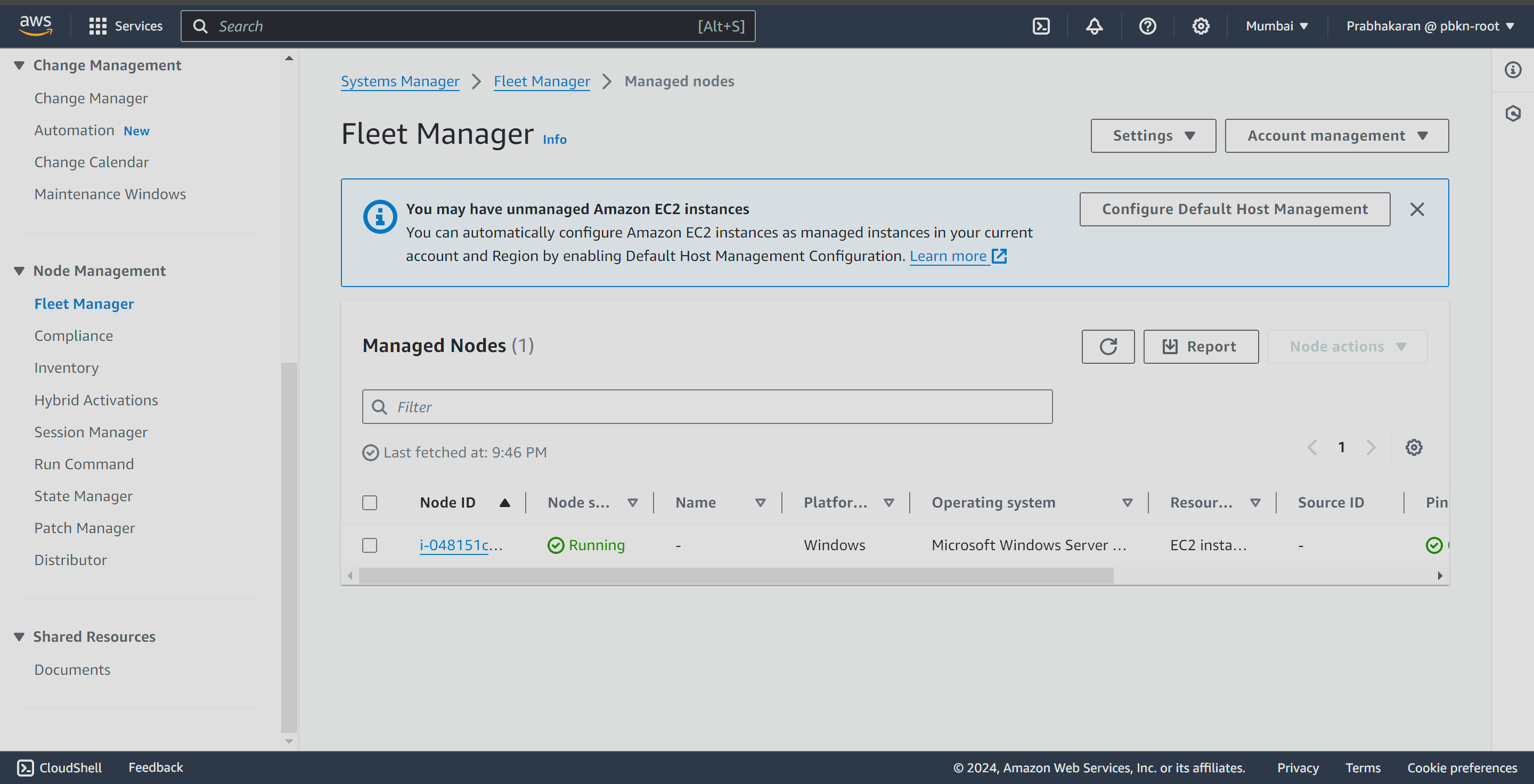Open the info side panel icon
The image size is (1534, 784).
point(1513,70)
